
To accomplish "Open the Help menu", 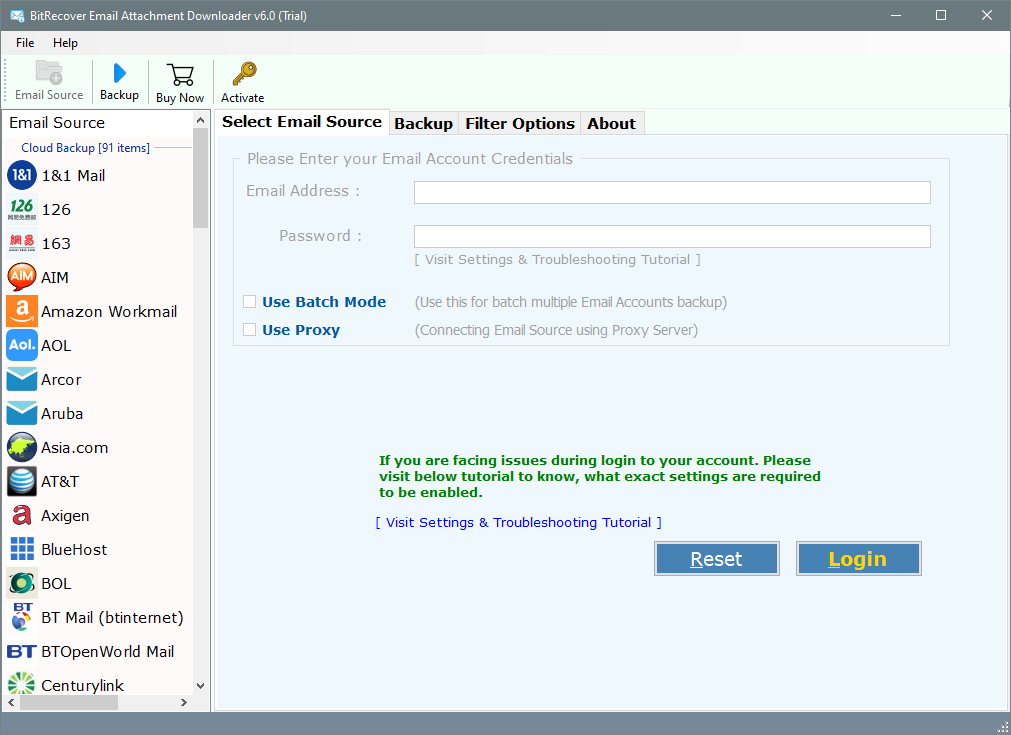I will coord(65,43).
